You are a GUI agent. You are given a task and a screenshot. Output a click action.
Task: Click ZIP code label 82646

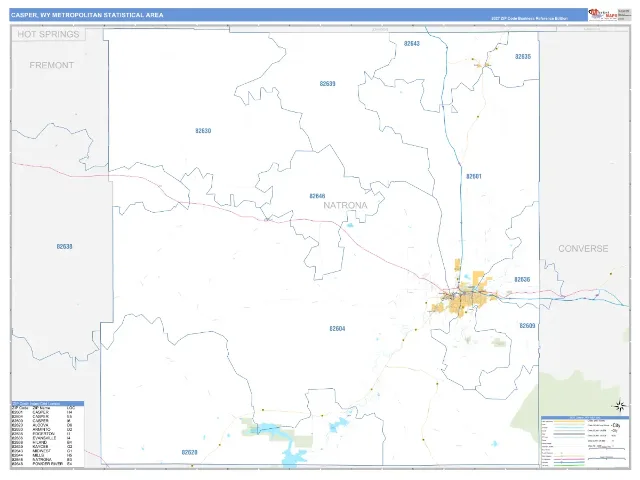pos(317,196)
